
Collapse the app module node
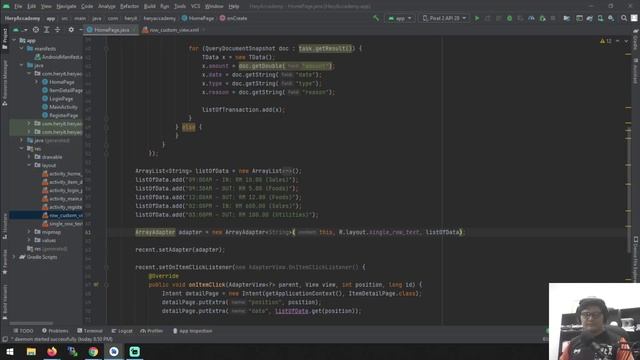14,40
